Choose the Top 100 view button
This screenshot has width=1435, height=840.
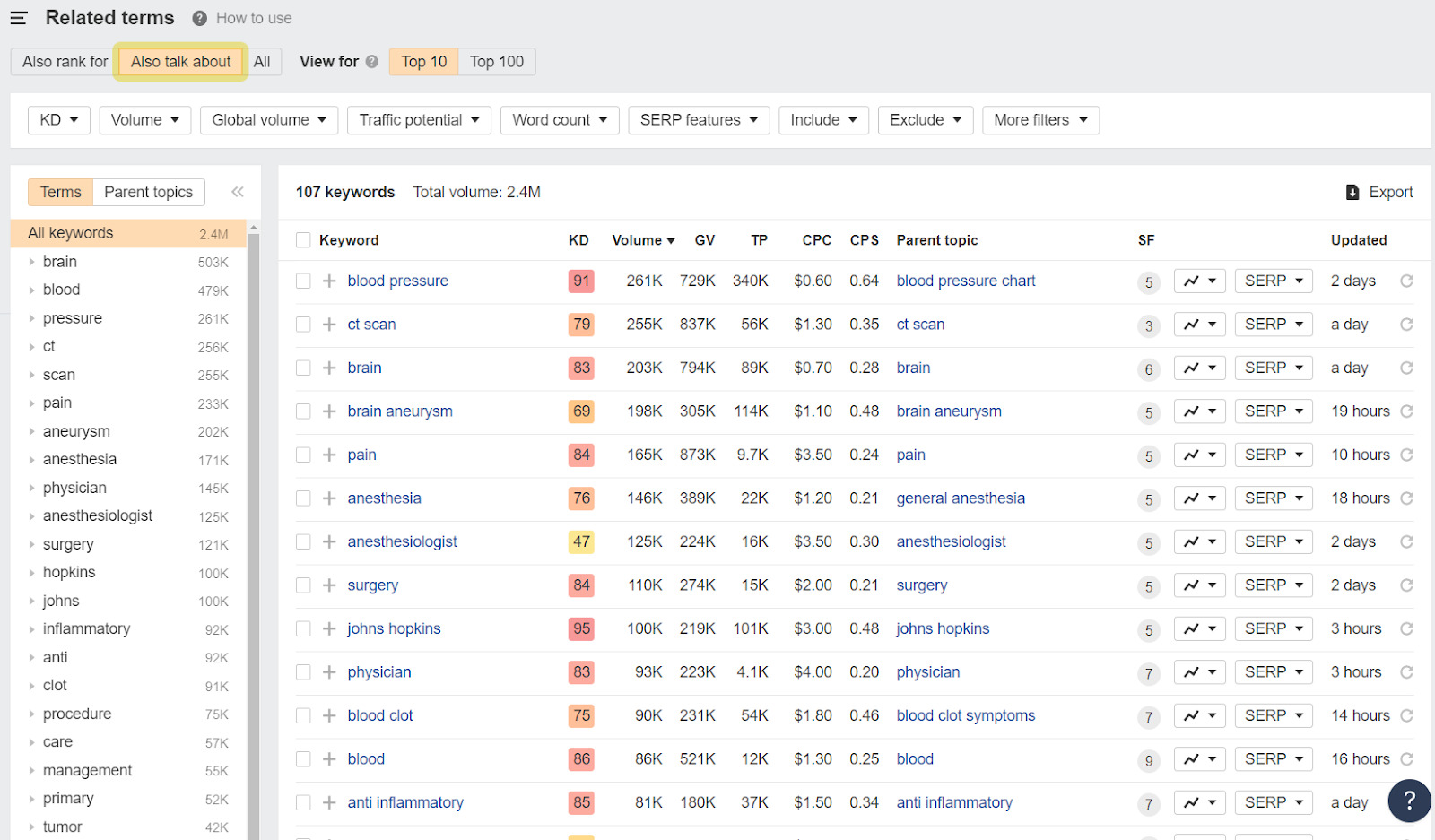coord(496,62)
